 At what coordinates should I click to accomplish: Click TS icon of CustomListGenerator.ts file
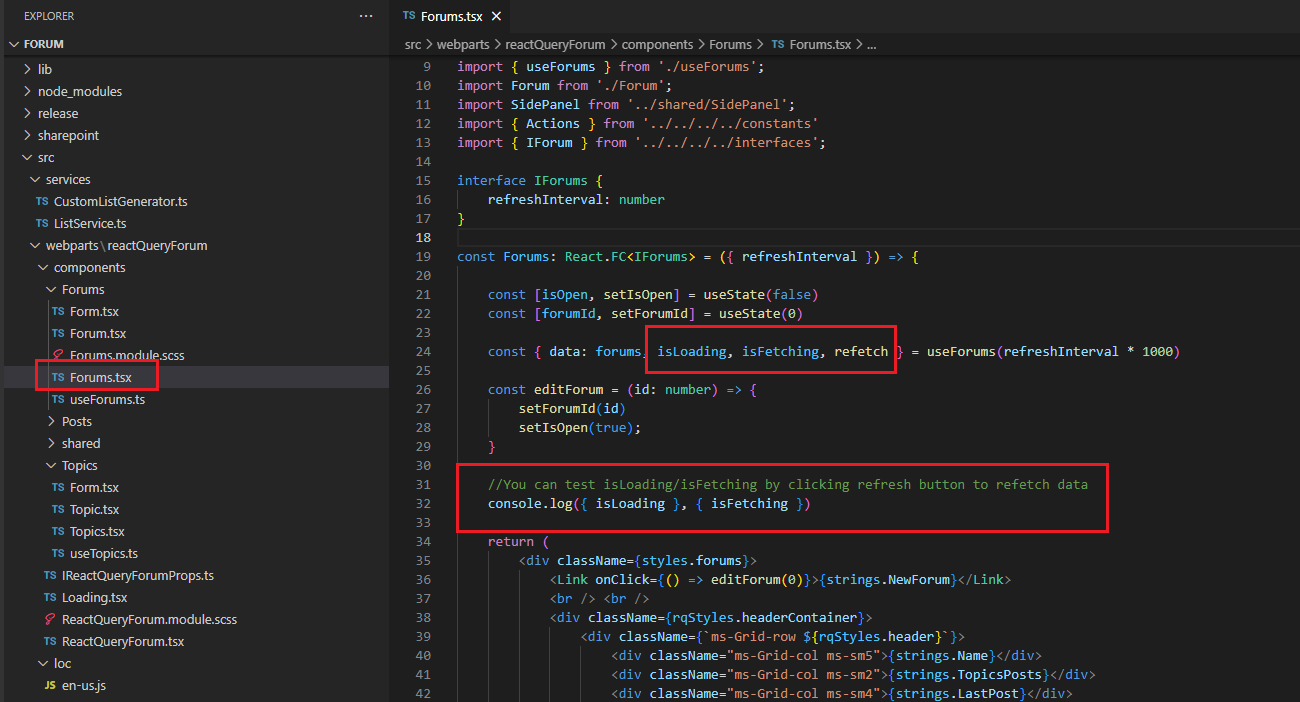(42, 202)
